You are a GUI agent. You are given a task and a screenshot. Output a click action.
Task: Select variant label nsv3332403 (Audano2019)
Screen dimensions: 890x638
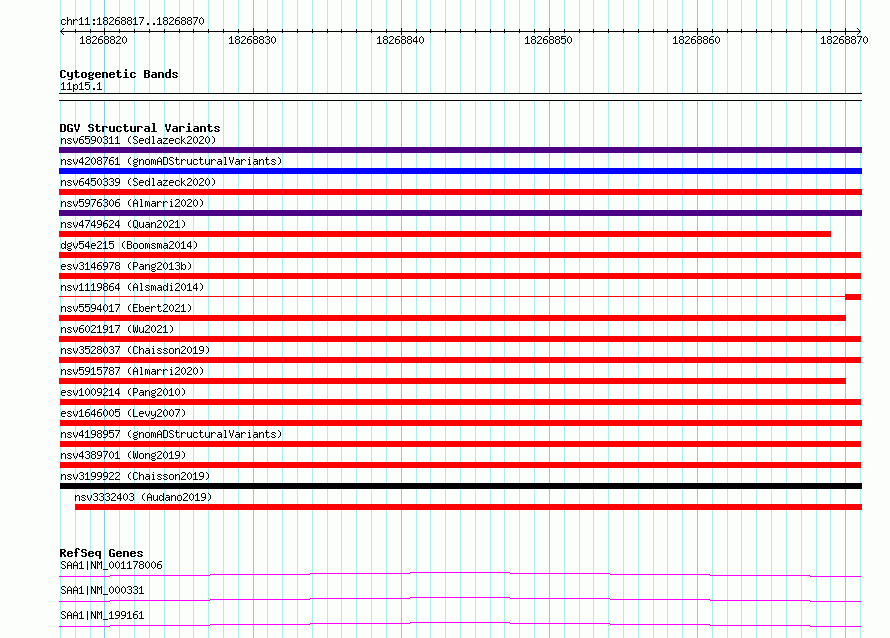[143, 497]
